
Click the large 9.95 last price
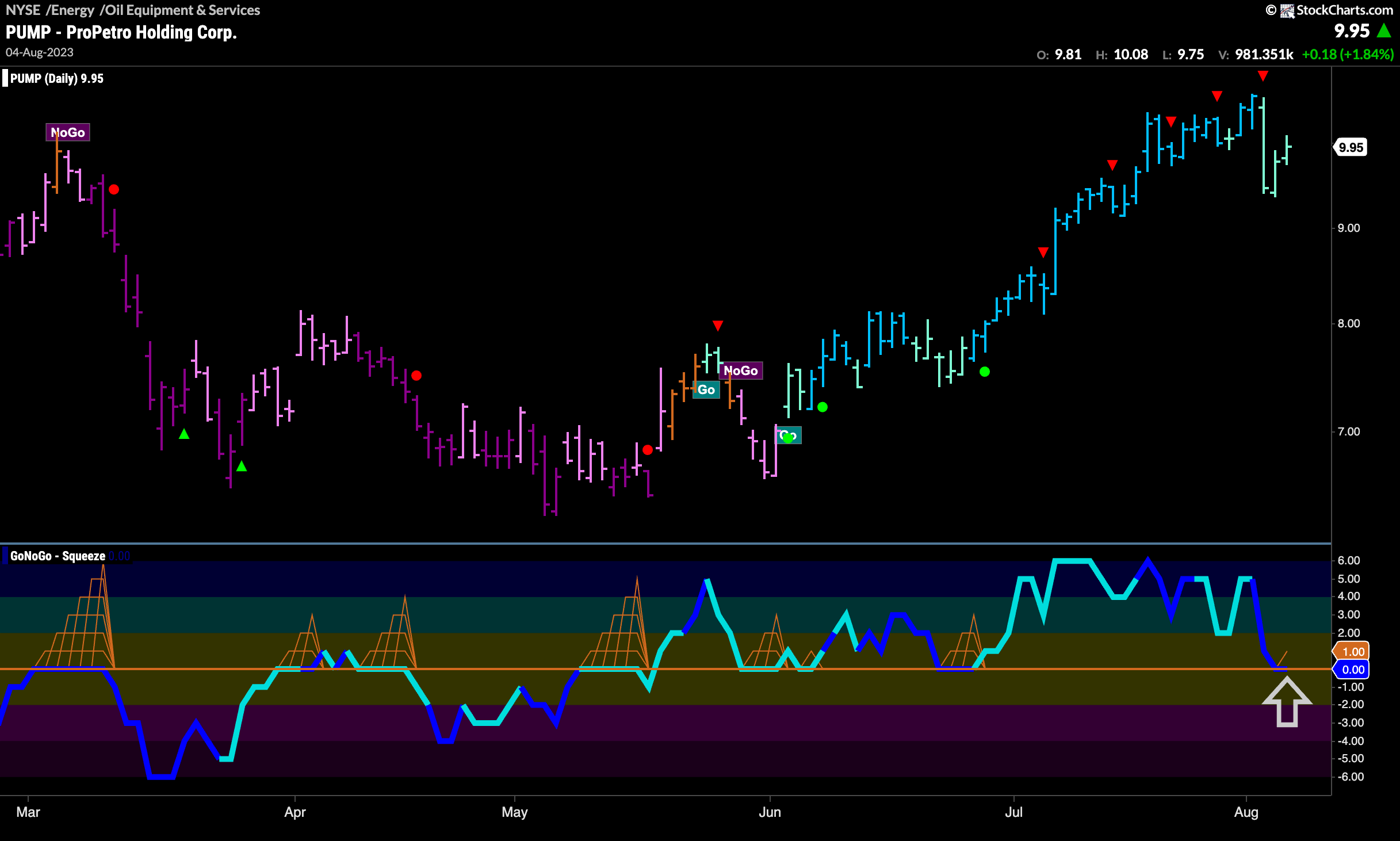coord(1352,30)
